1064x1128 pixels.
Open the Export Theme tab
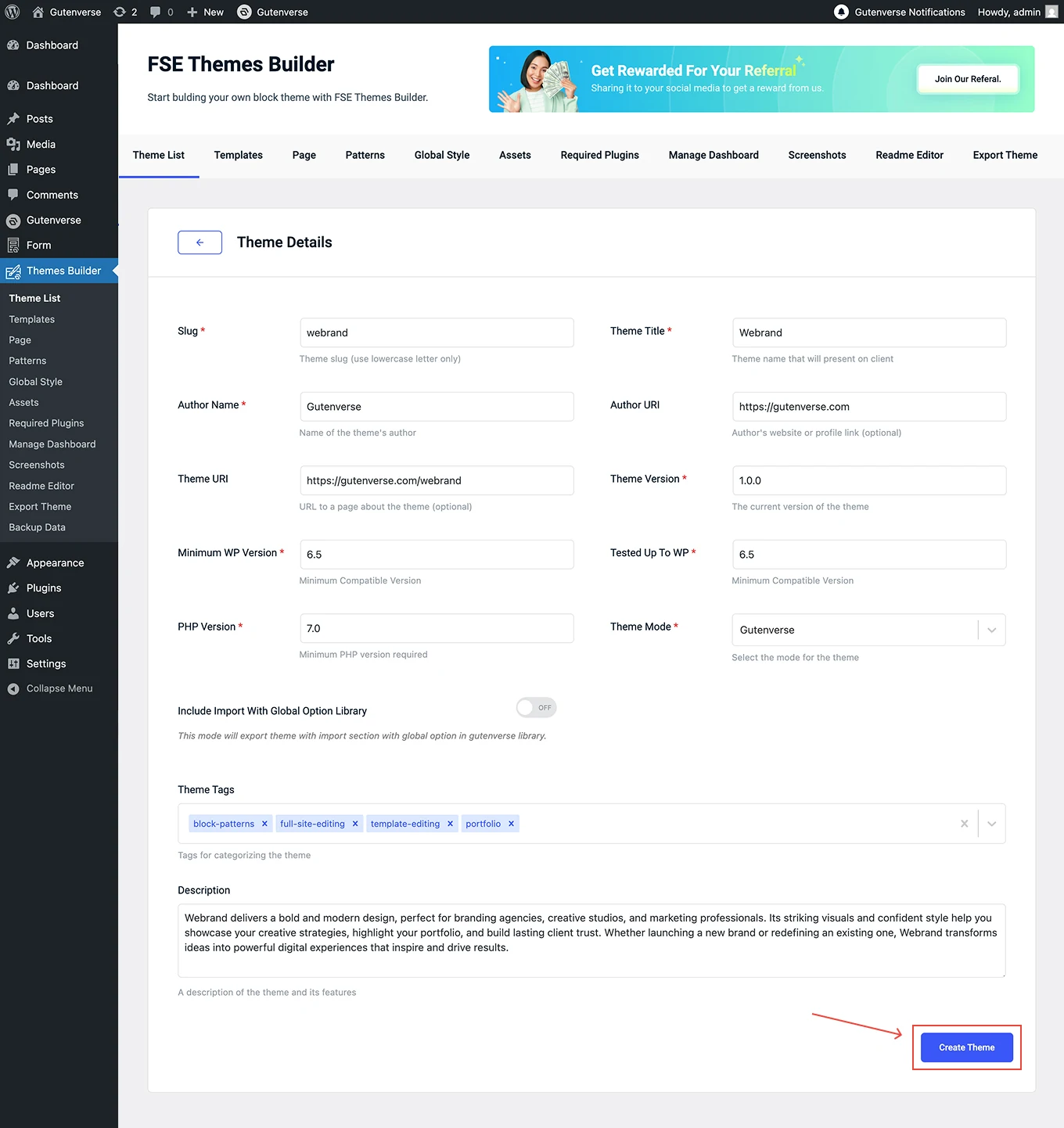[x=1005, y=155]
